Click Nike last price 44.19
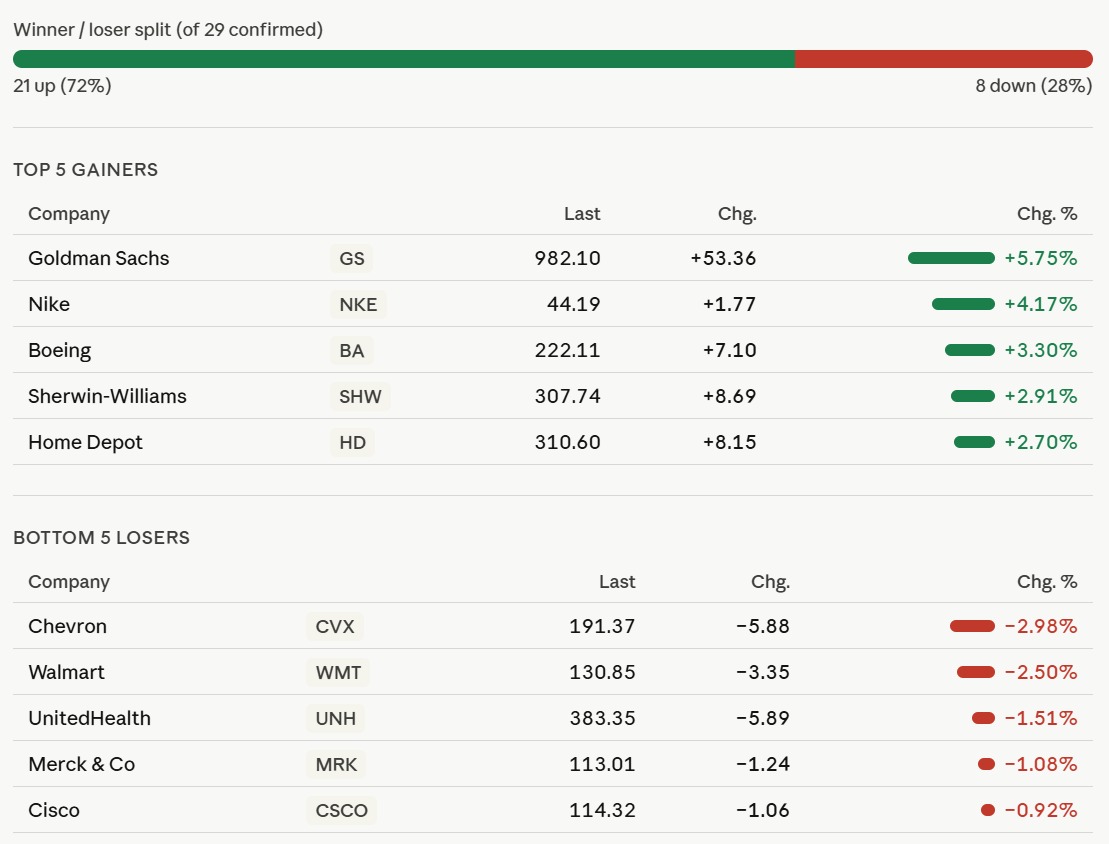The height and width of the screenshot is (844, 1109). tap(574, 304)
